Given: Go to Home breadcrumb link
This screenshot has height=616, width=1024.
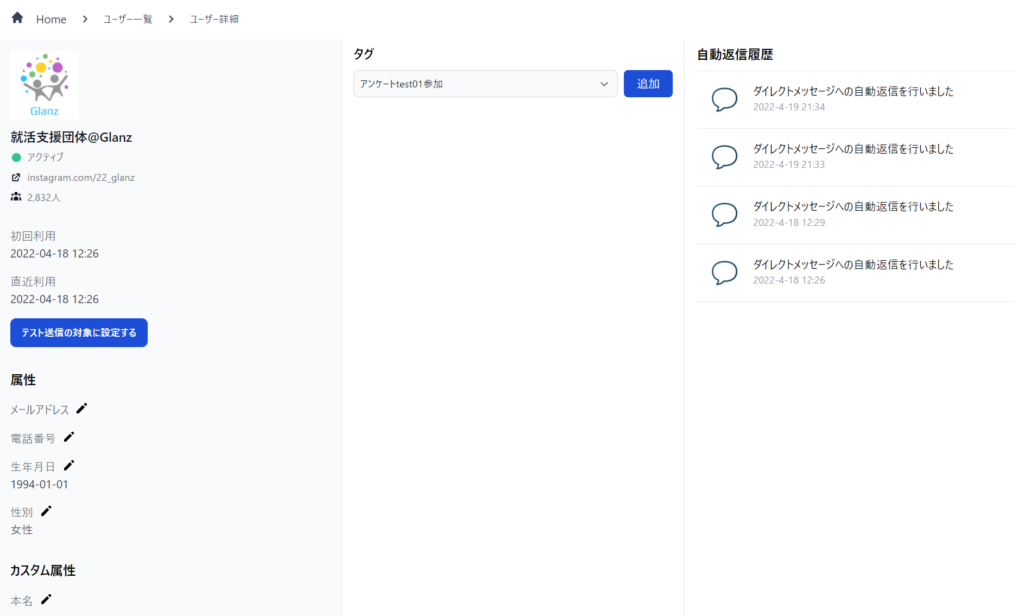Looking at the screenshot, I should [51, 19].
